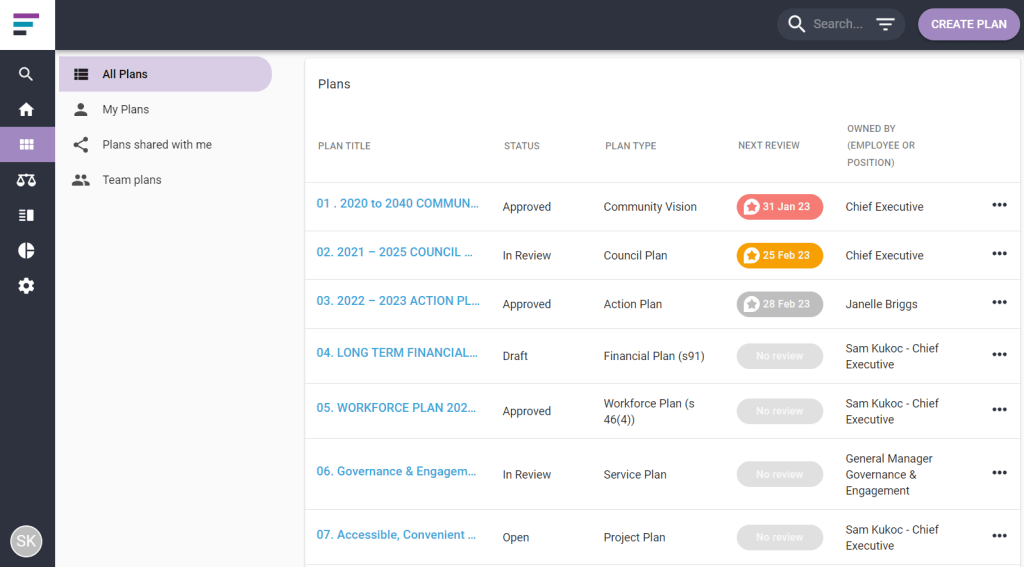The width and height of the screenshot is (1024, 567).
Task: Open the search filter options icon
Action: [885, 24]
